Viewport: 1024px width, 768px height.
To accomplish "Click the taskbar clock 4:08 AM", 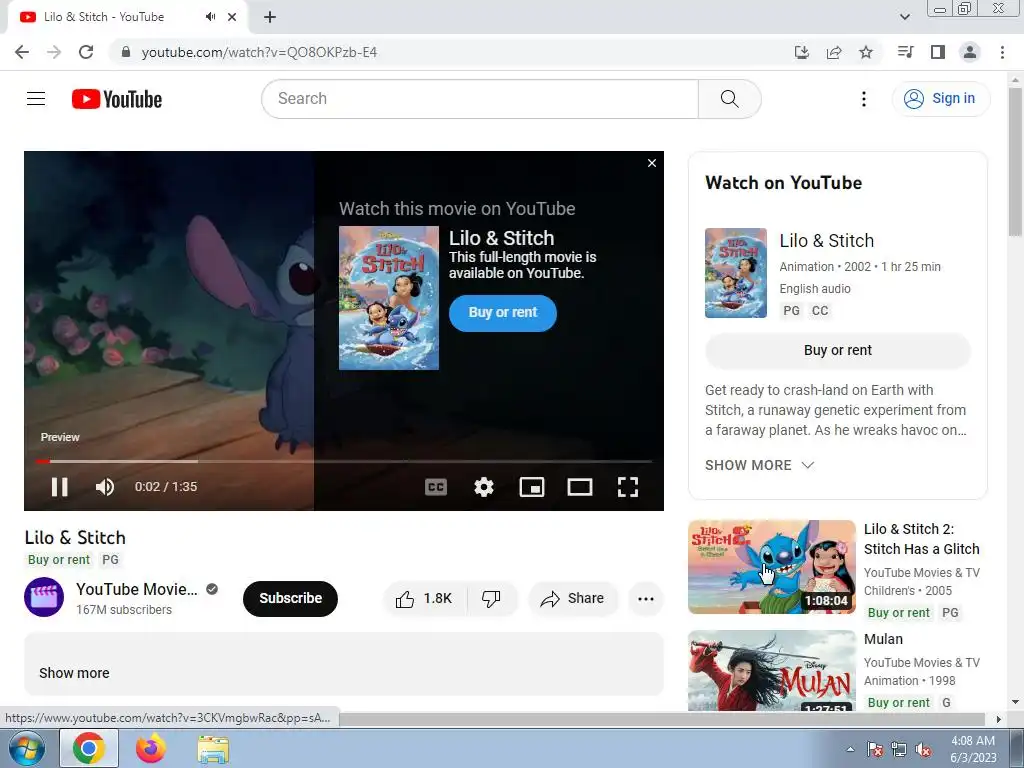I will (973, 741).
